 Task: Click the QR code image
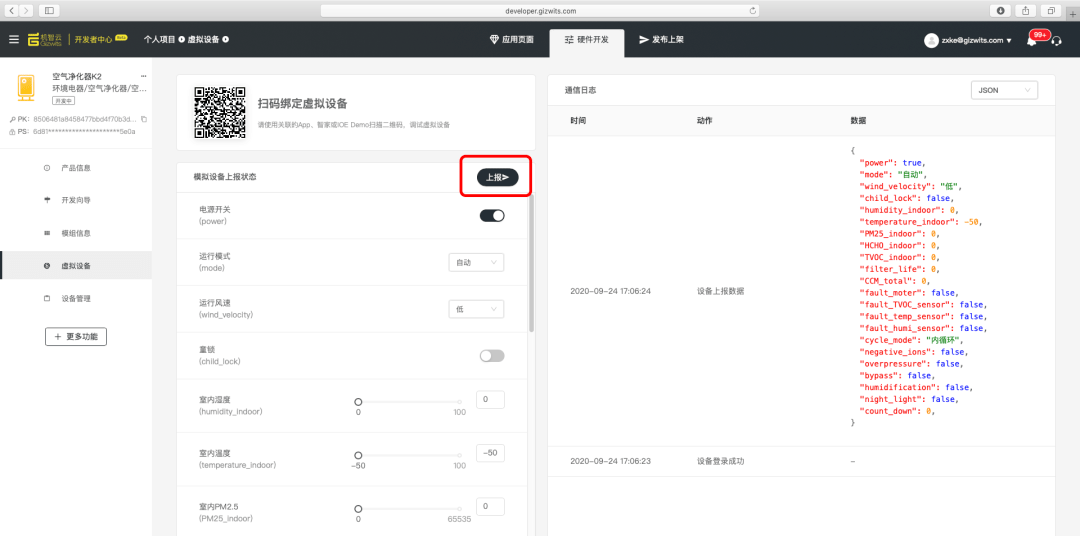pyautogui.click(x=220, y=112)
